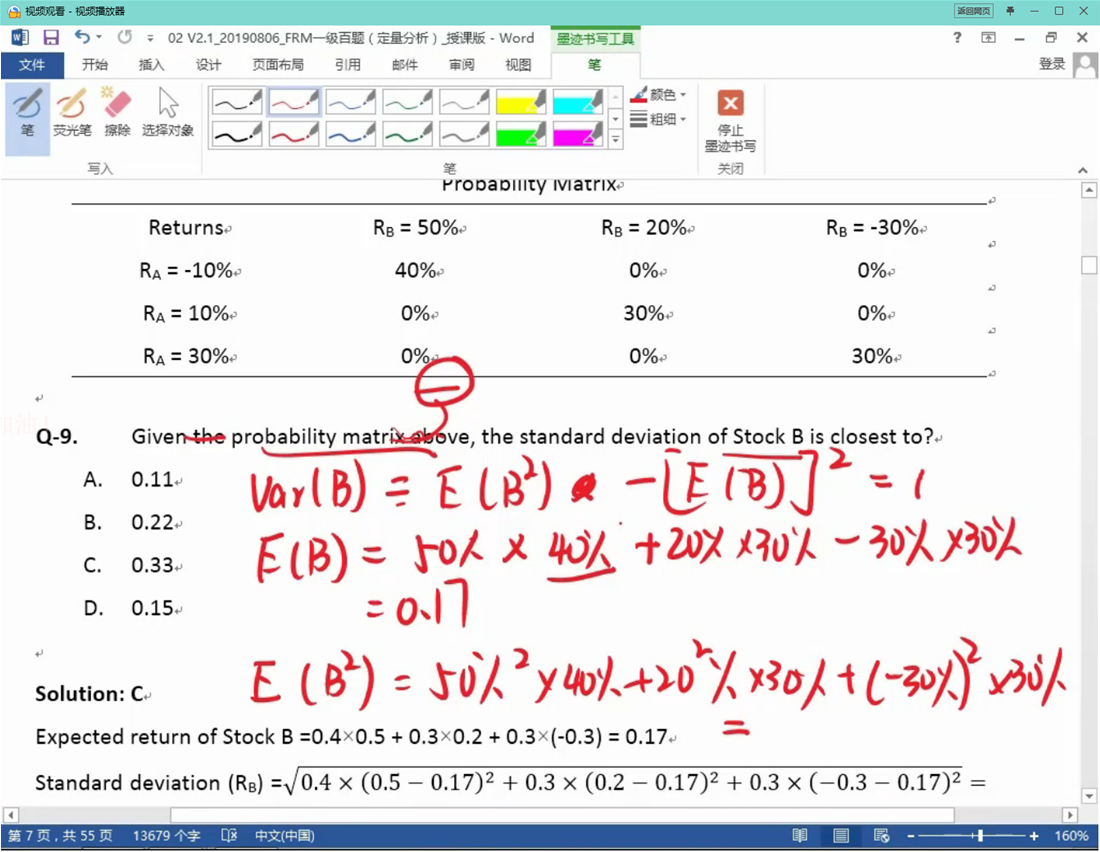The image size is (1100, 852).
Task: Choose the yellow highlighter pen swatch
Action: (x=521, y=103)
